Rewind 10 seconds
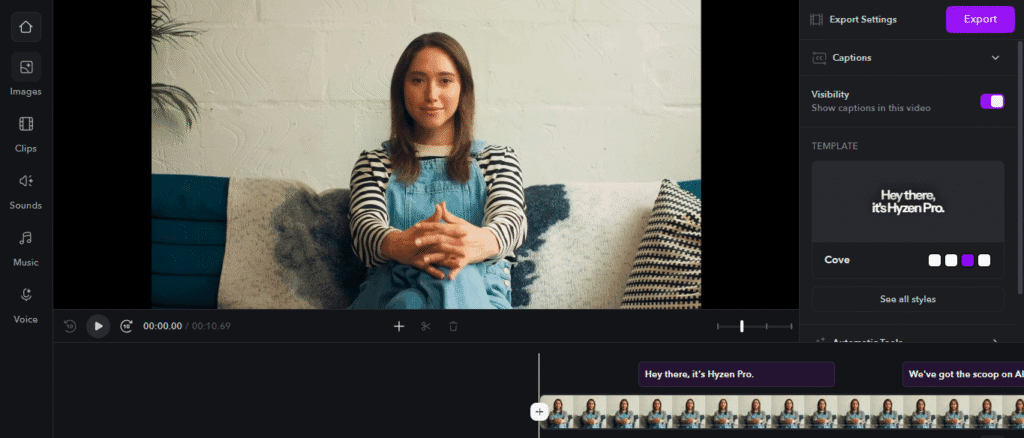The width and height of the screenshot is (1024, 438). pyautogui.click(x=70, y=326)
